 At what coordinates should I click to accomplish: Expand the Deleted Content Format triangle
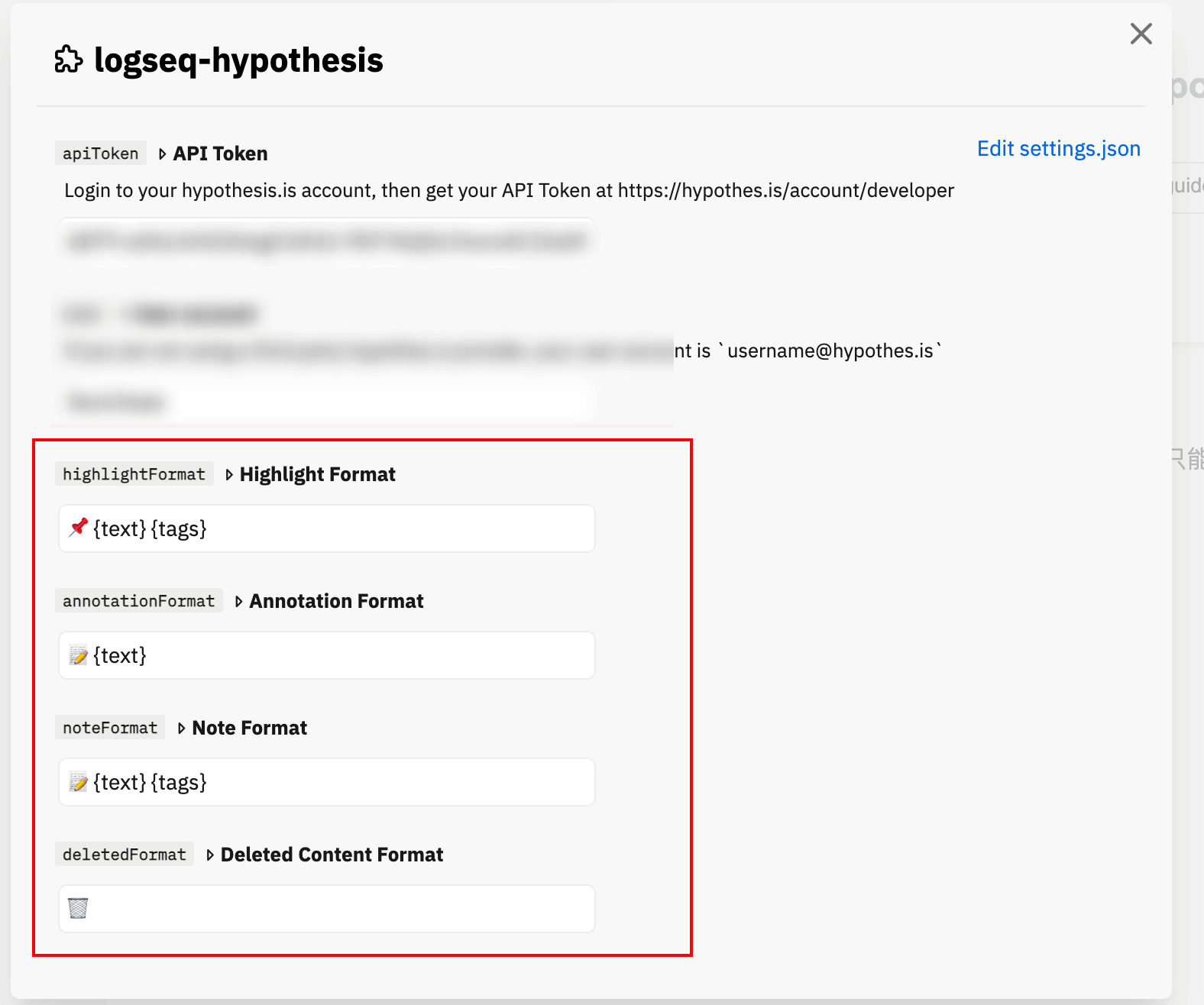(x=210, y=855)
